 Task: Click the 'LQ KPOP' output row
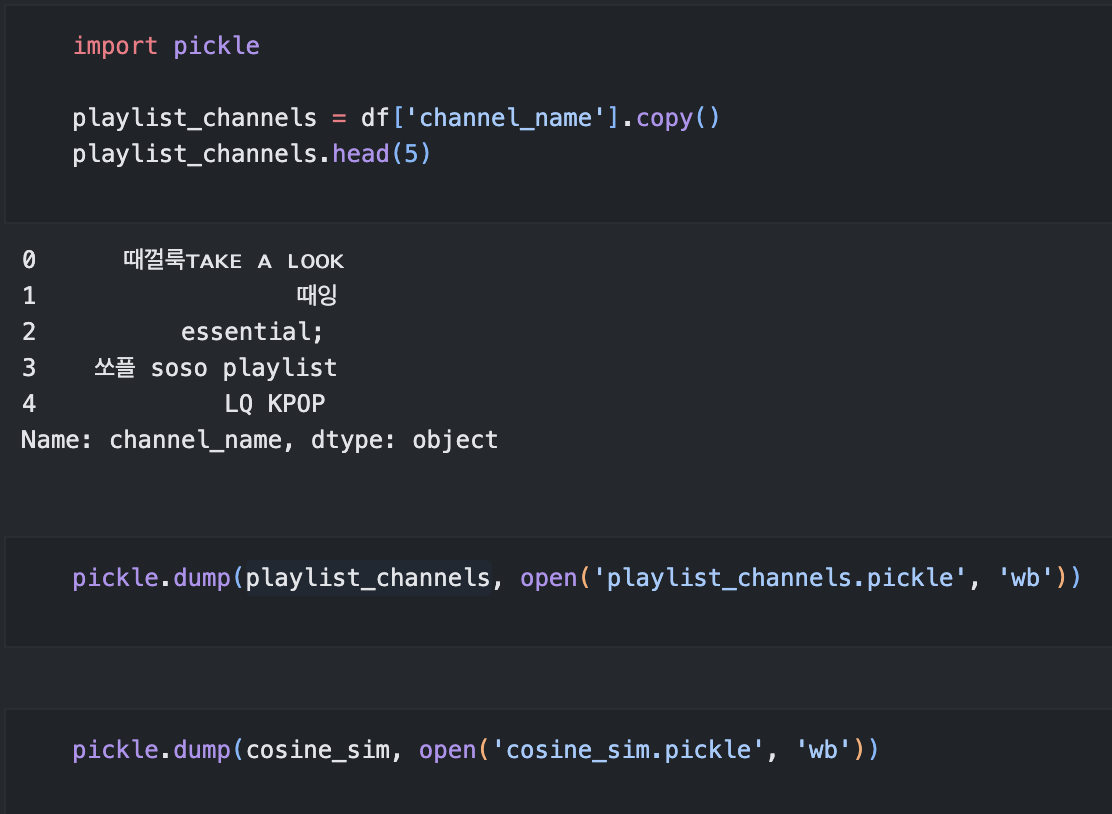point(275,404)
